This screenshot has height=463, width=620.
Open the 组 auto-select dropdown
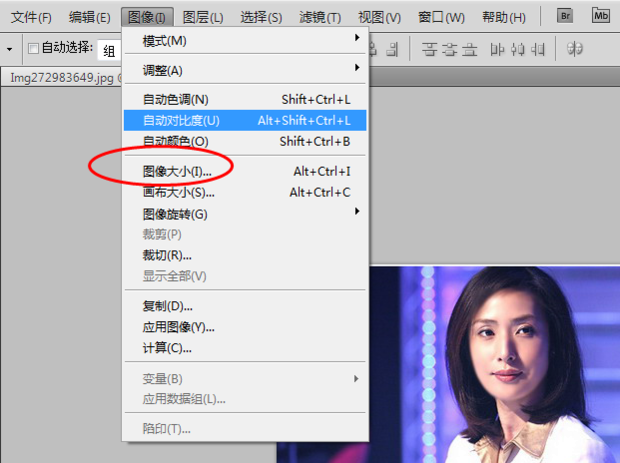pos(109,50)
